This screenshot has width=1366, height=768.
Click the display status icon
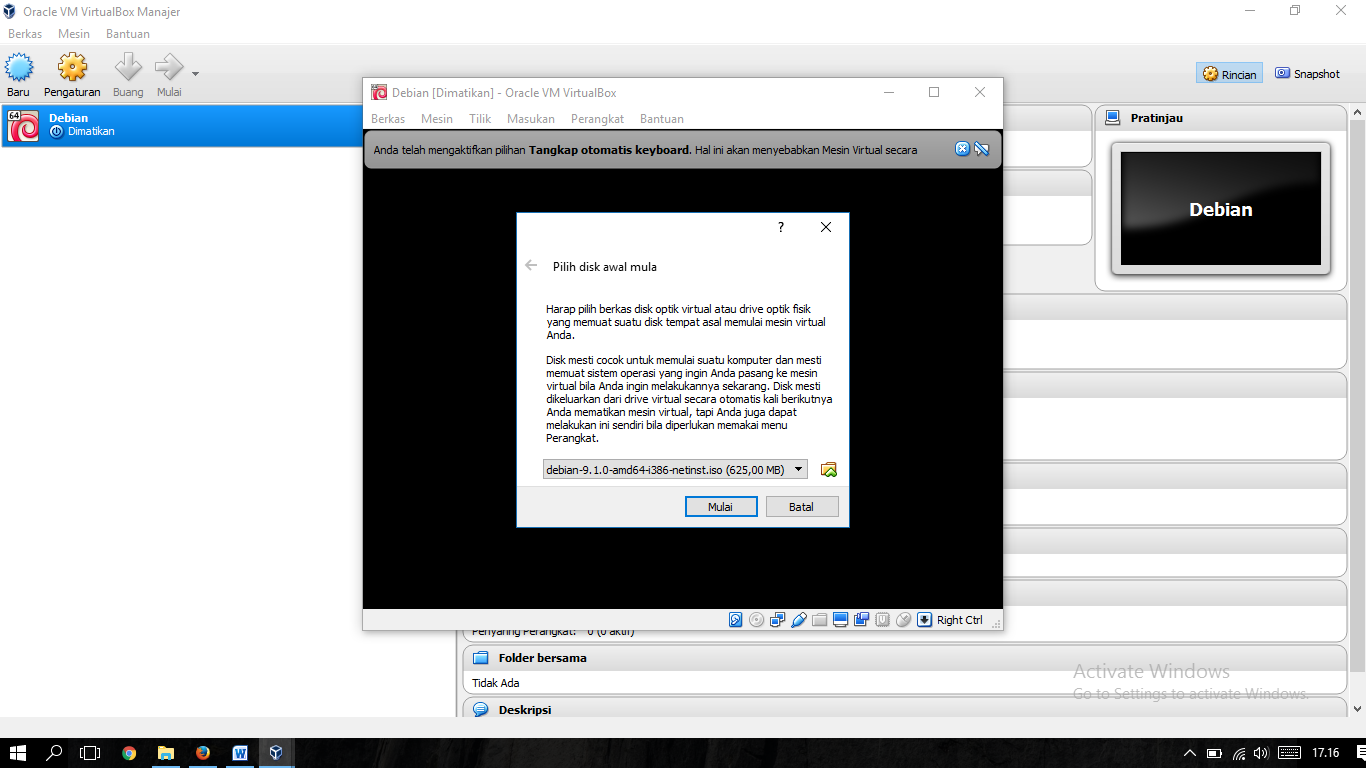pos(840,620)
